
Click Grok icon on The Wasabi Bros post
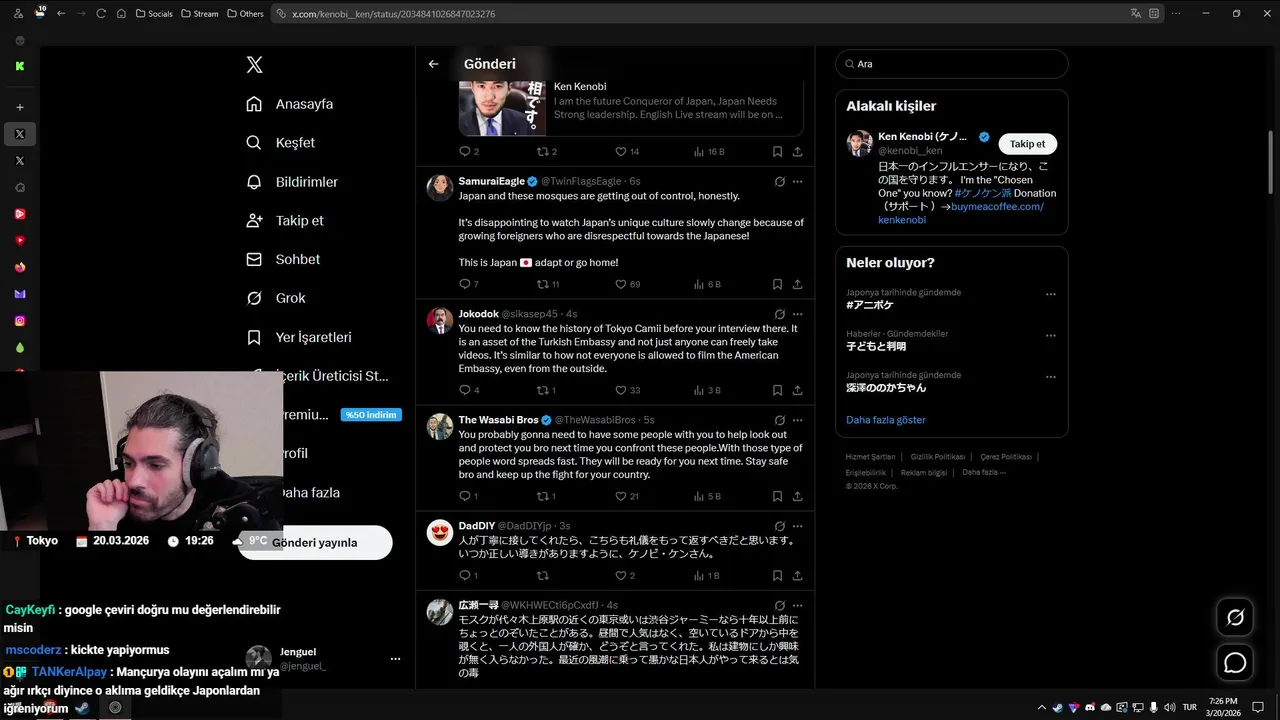tap(780, 420)
